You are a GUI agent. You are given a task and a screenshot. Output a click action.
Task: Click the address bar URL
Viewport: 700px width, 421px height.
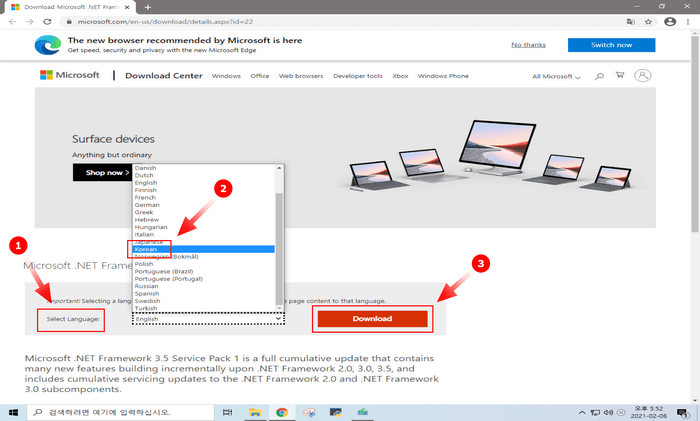coord(165,21)
